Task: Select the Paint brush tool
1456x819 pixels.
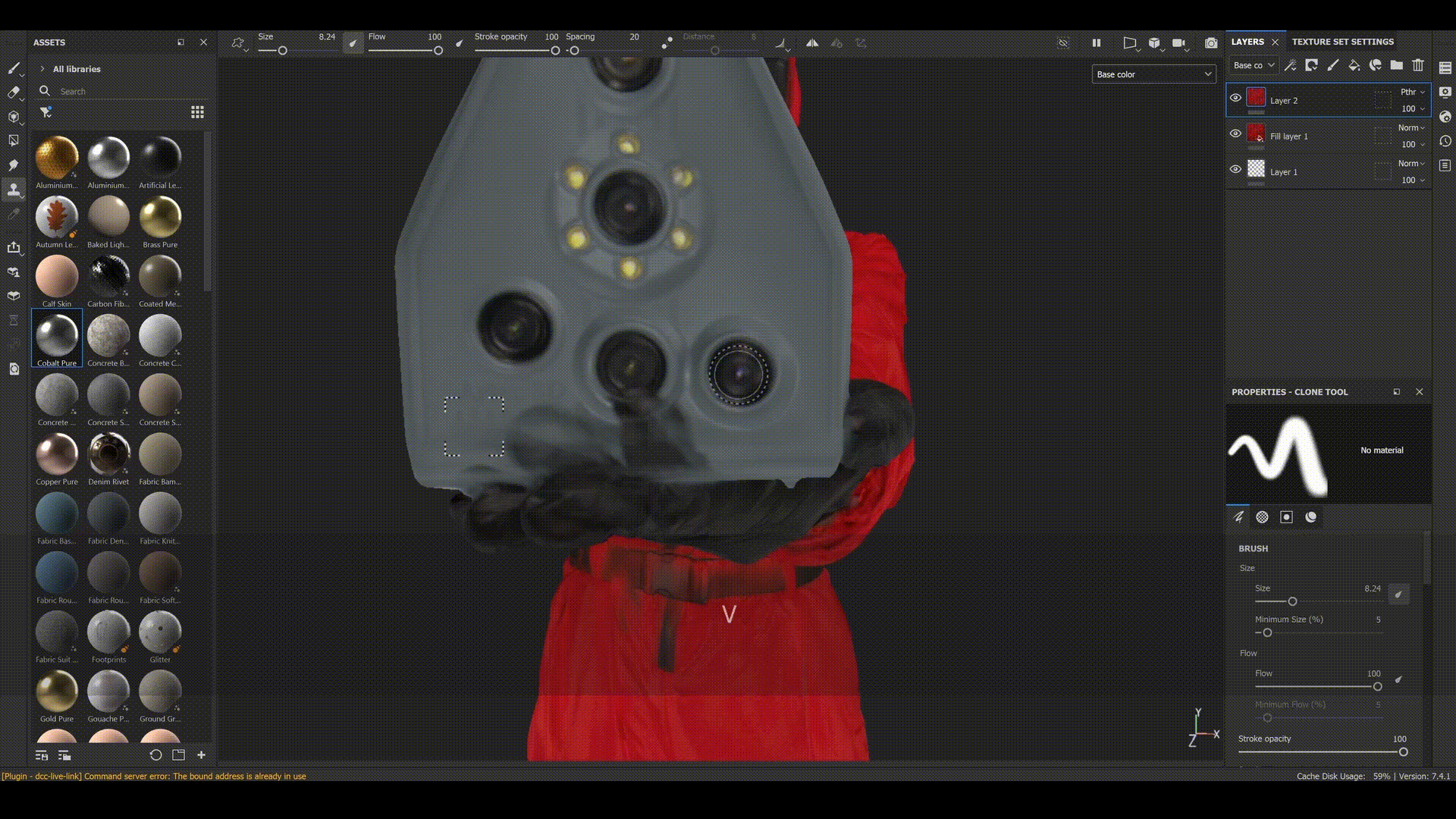Action: click(x=14, y=68)
